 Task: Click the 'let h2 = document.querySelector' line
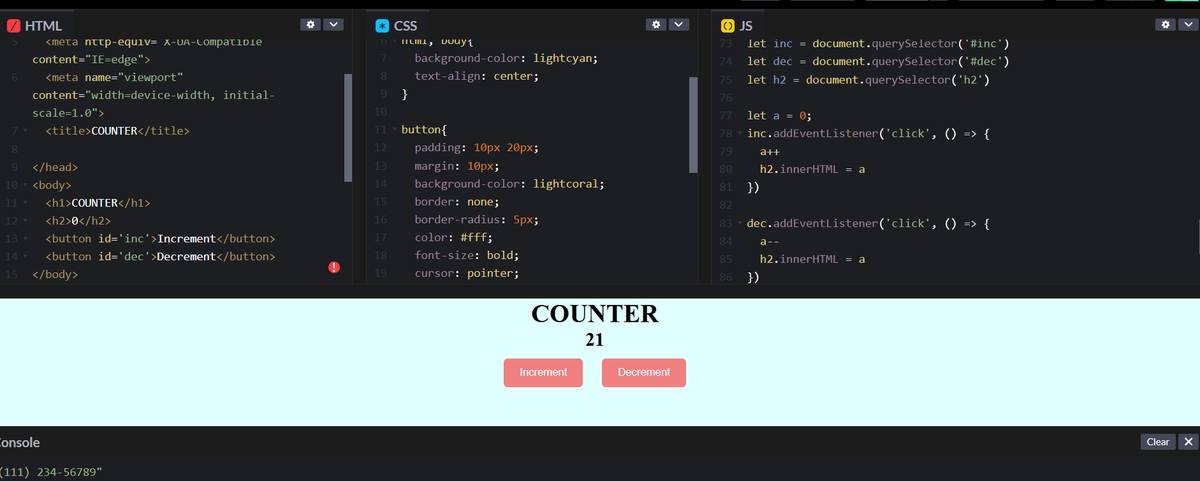[868, 80]
